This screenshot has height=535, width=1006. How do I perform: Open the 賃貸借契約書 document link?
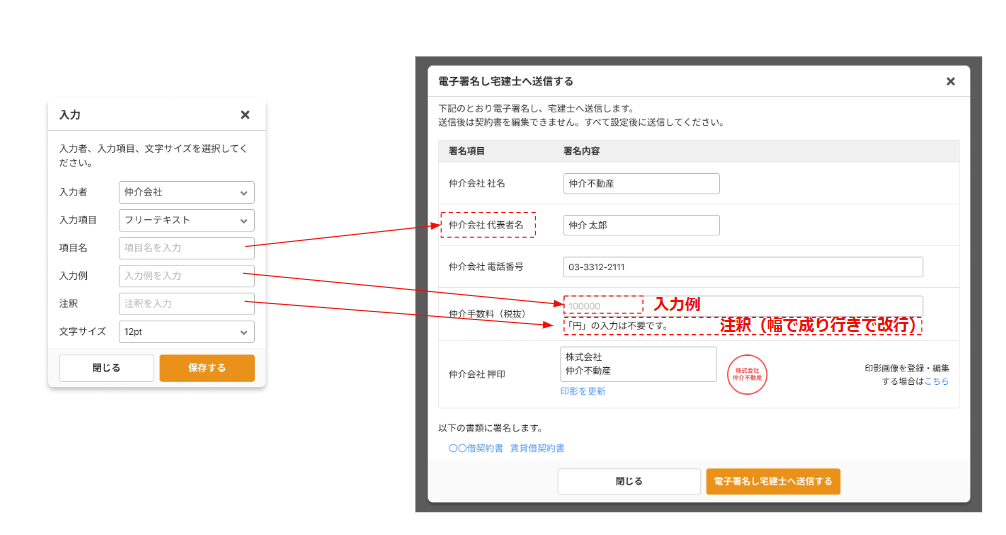[x=537, y=448]
